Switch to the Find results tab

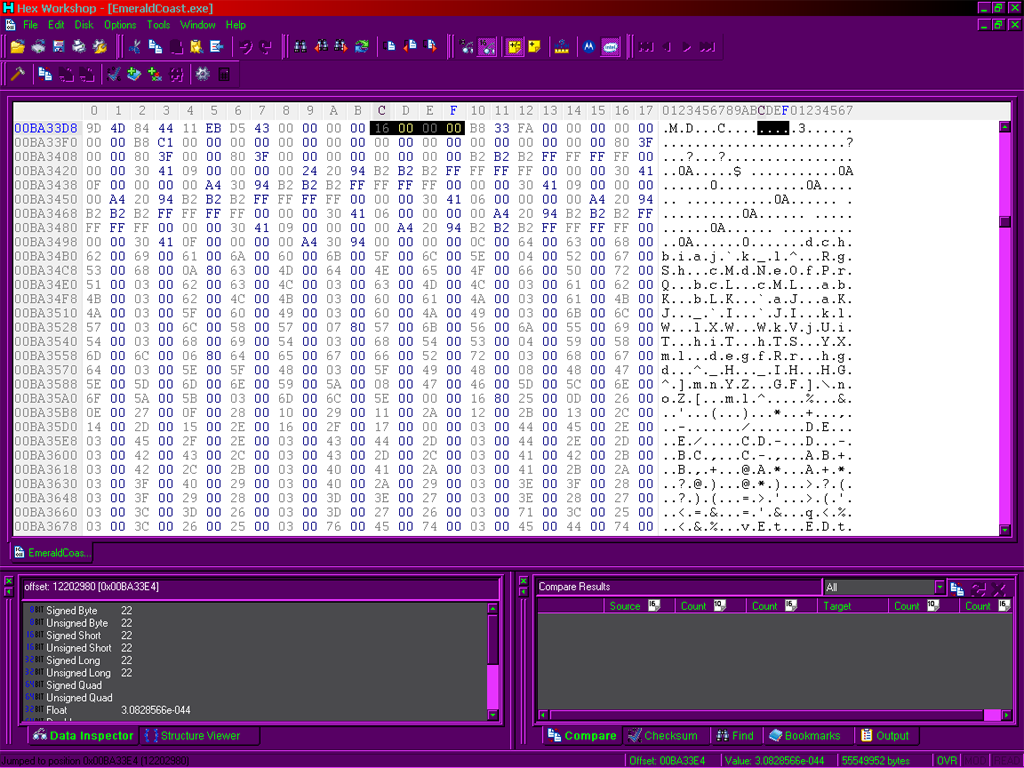pos(735,735)
